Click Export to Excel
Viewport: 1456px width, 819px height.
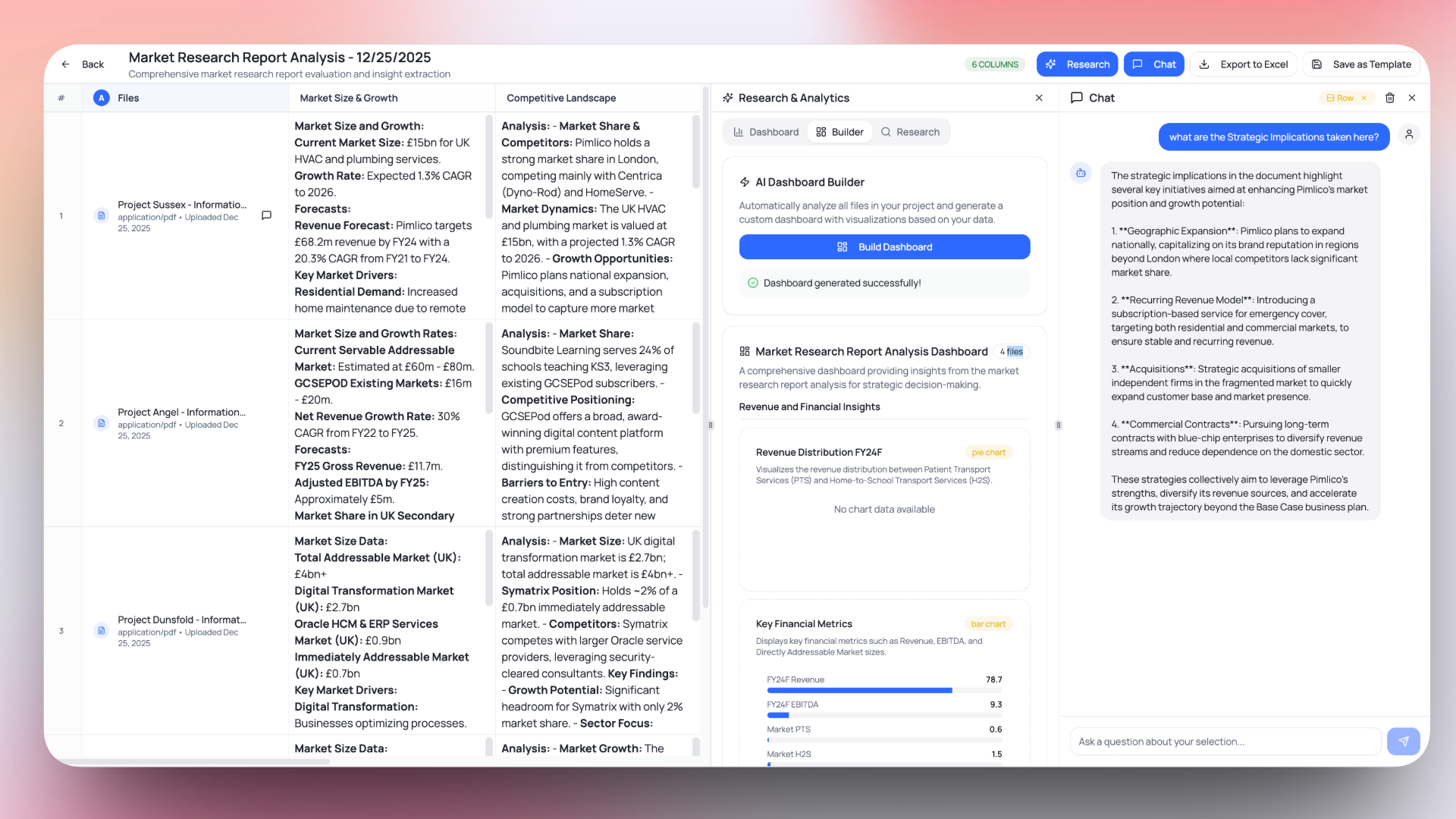(1243, 64)
